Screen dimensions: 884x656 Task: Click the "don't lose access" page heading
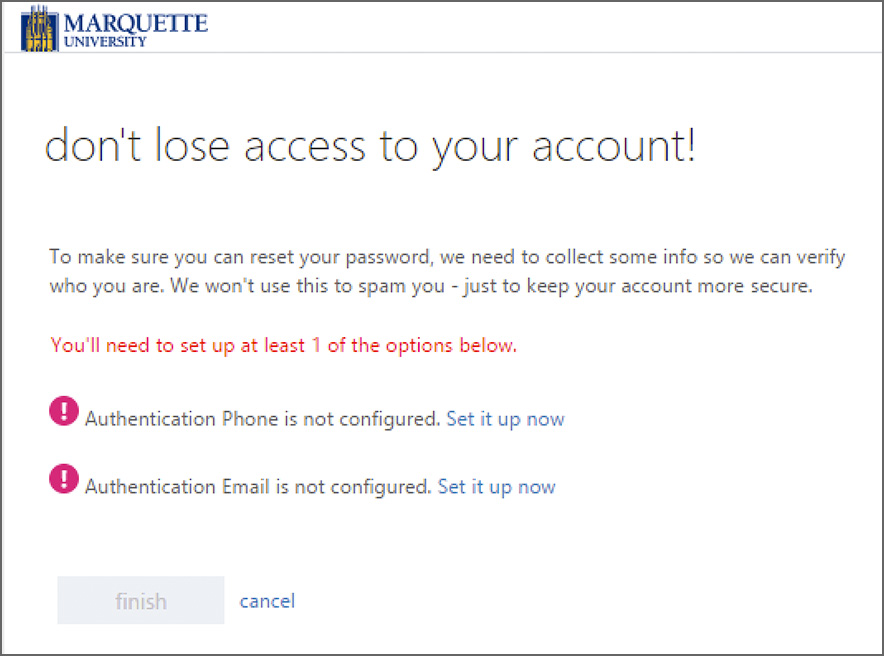pyautogui.click(x=370, y=147)
